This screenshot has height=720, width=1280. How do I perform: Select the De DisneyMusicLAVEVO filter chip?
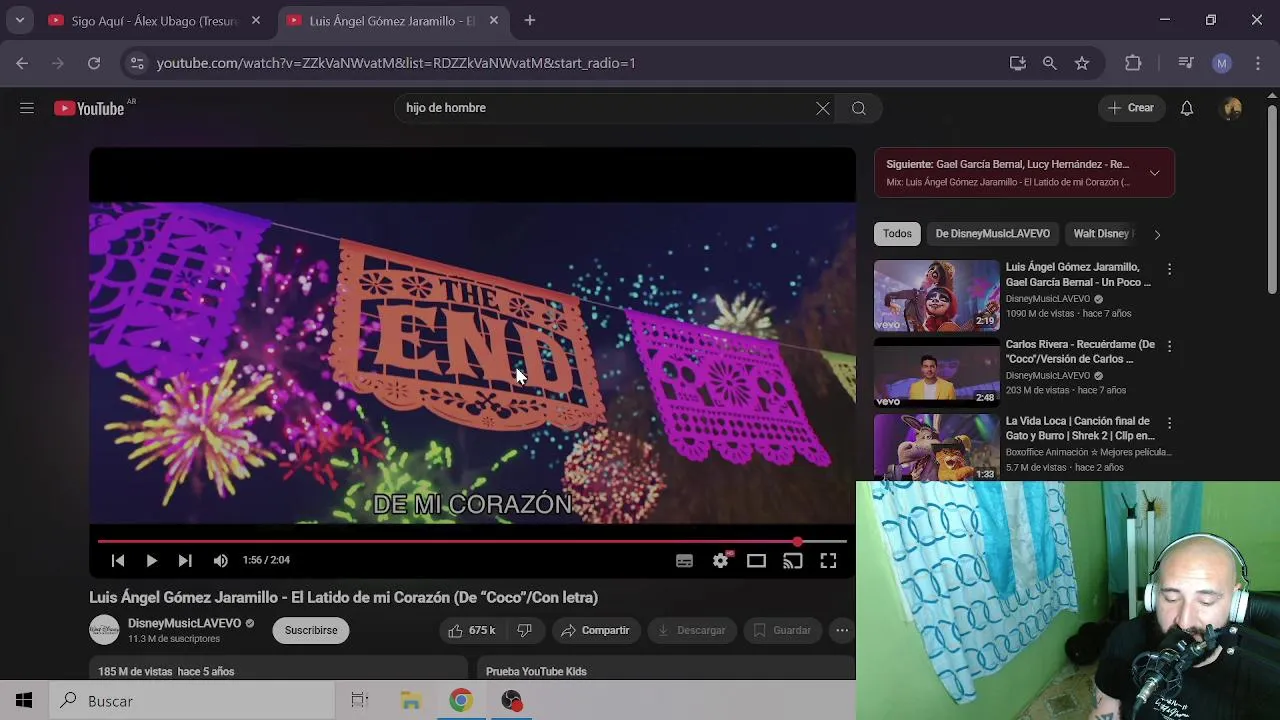993,234
